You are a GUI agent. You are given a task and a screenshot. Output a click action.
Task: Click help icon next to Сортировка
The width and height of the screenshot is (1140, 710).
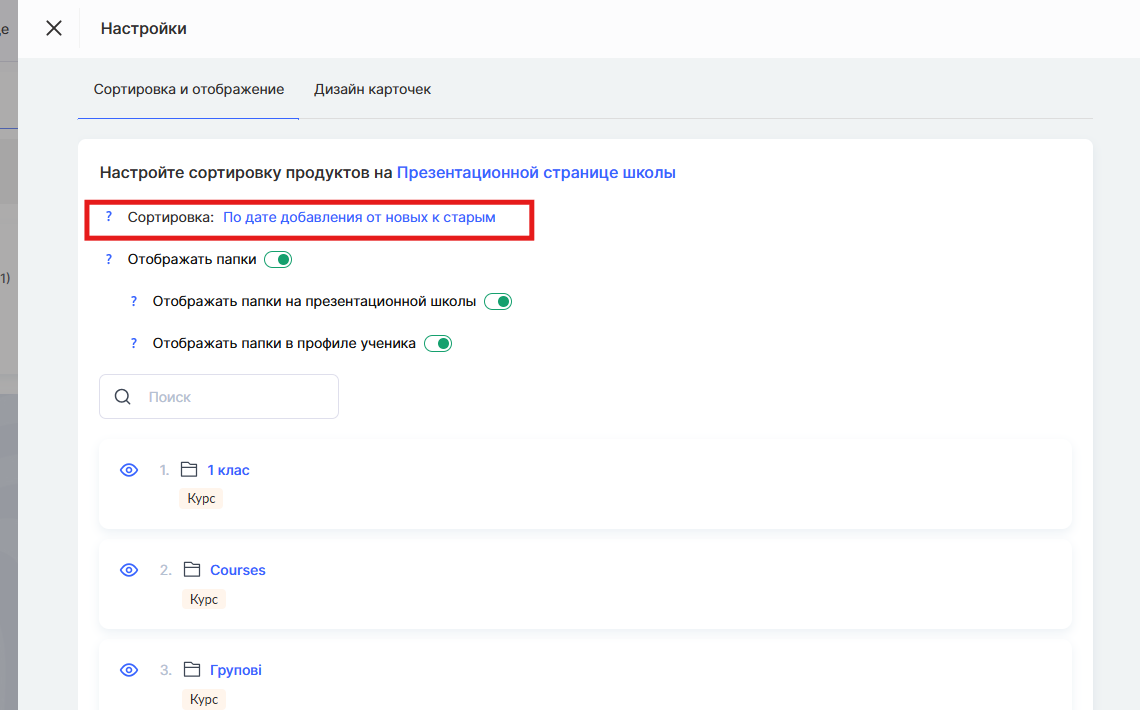click(109, 217)
